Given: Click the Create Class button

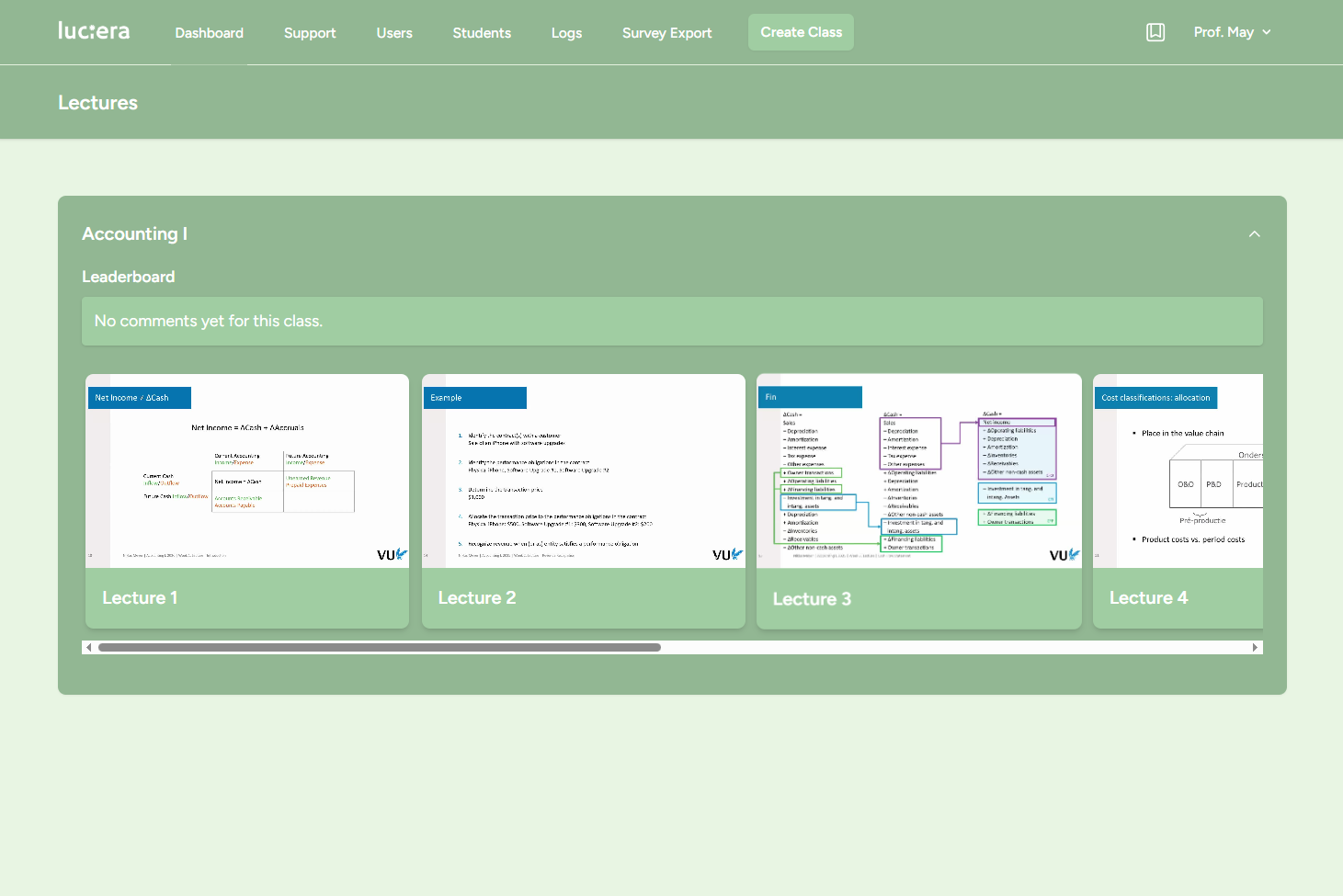Looking at the screenshot, I should pos(801,32).
